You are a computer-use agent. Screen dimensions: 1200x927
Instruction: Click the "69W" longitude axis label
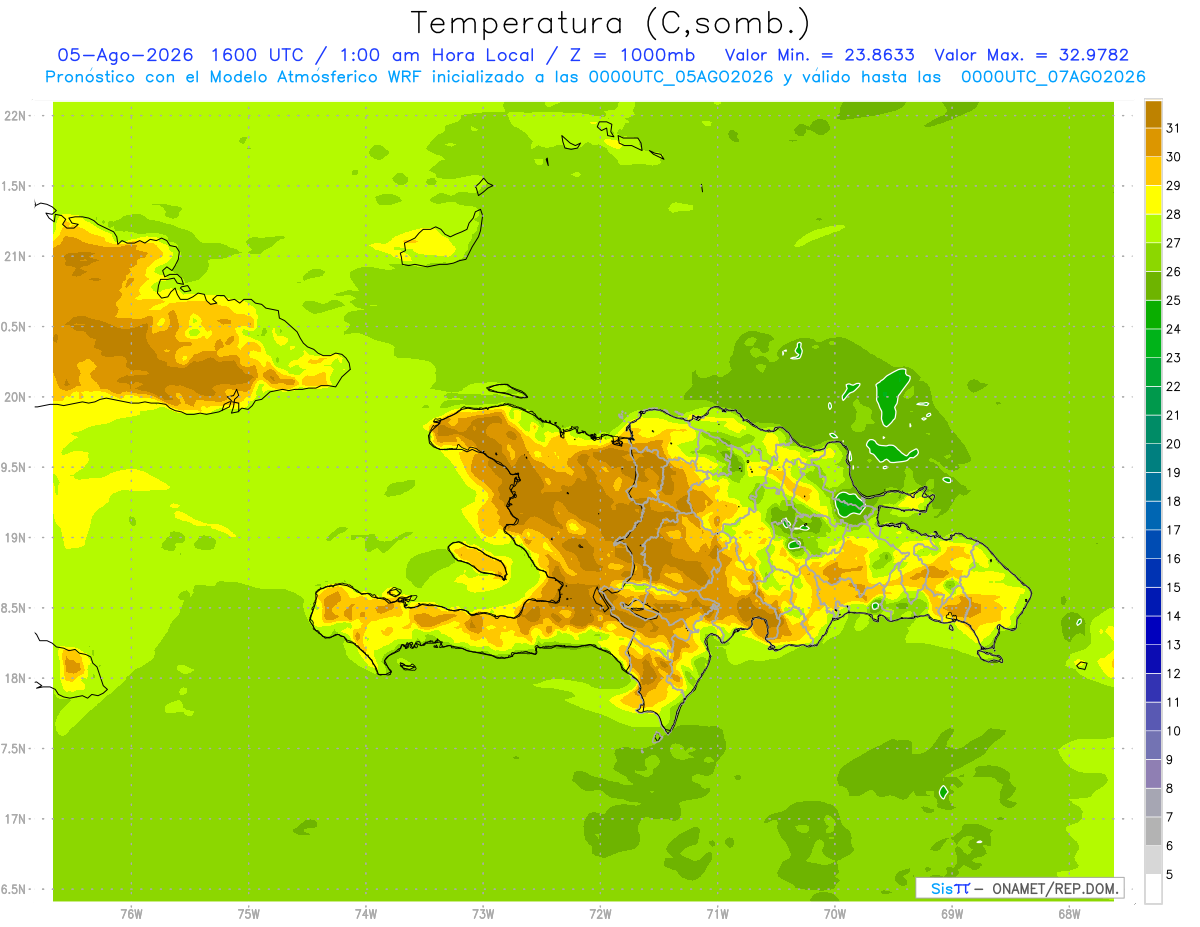click(952, 914)
